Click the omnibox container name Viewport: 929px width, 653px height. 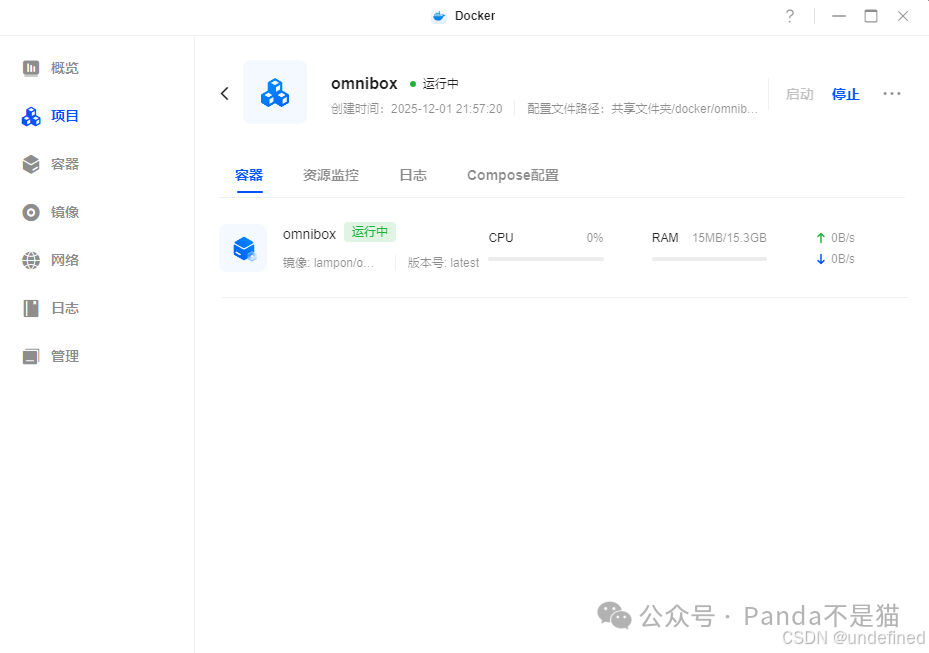(x=309, y=234)
